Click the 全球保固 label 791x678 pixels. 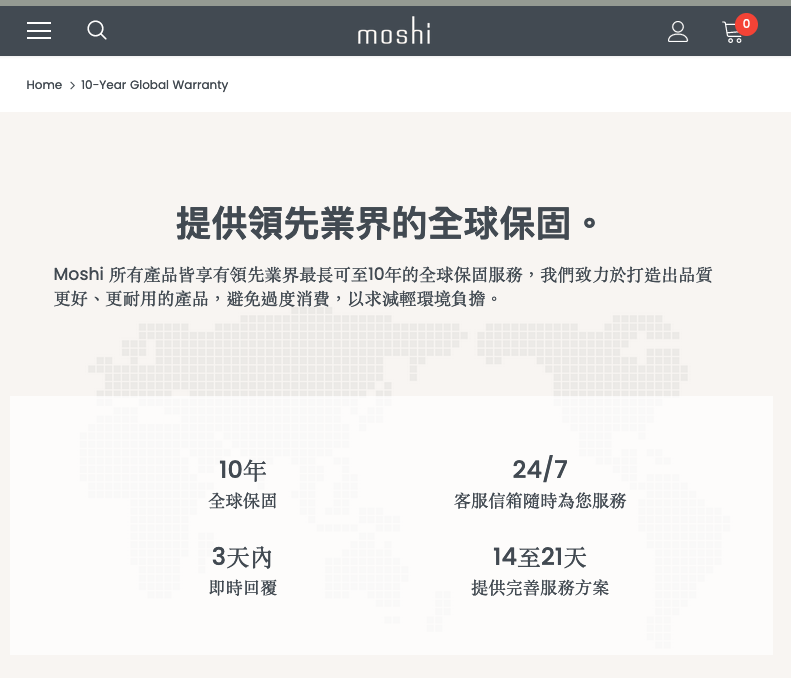point(243,501)
